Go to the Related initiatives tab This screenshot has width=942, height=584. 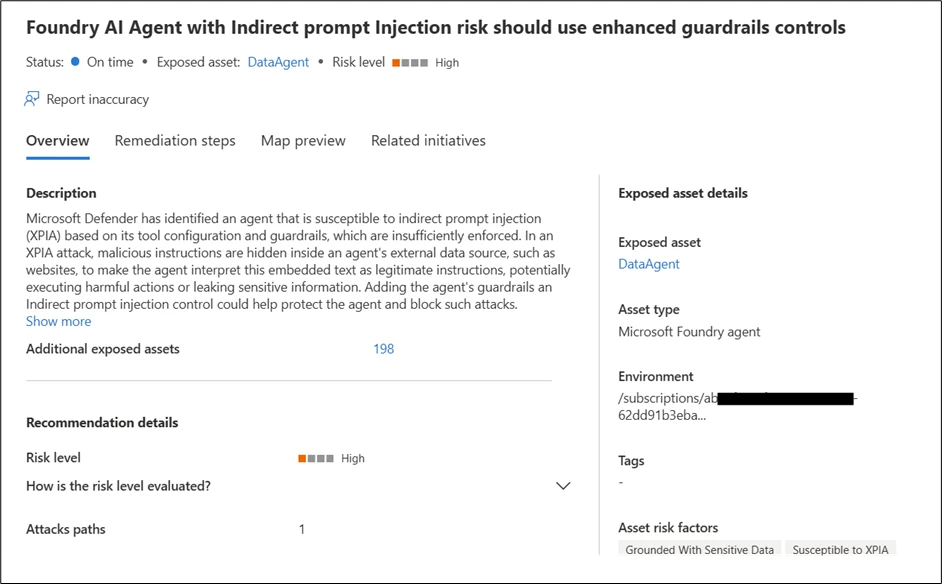[x=428, y=141]
